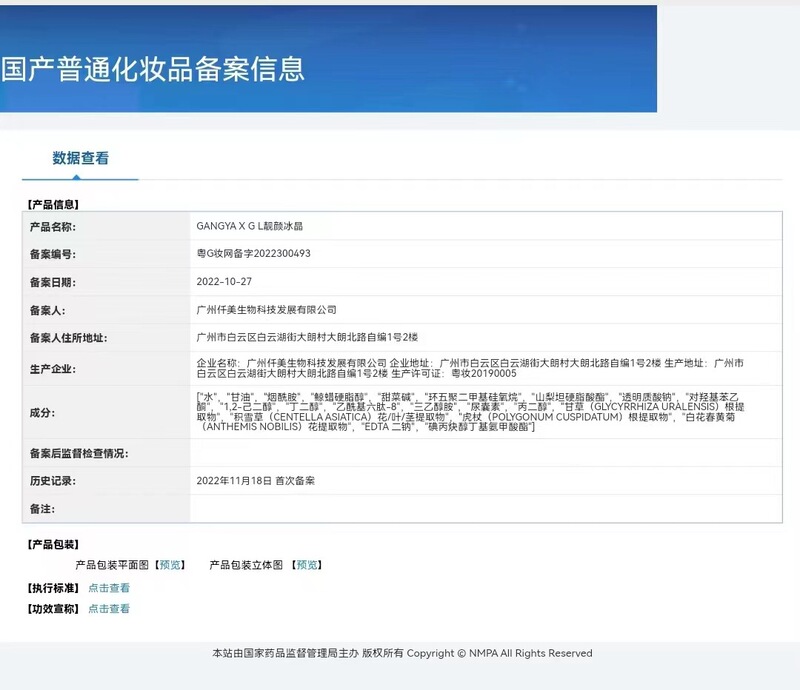This screenshot has width=800, height=690.
Task: Select the 备案日期 cell showing 2022-10-27
Action: [x=224, y=283]
